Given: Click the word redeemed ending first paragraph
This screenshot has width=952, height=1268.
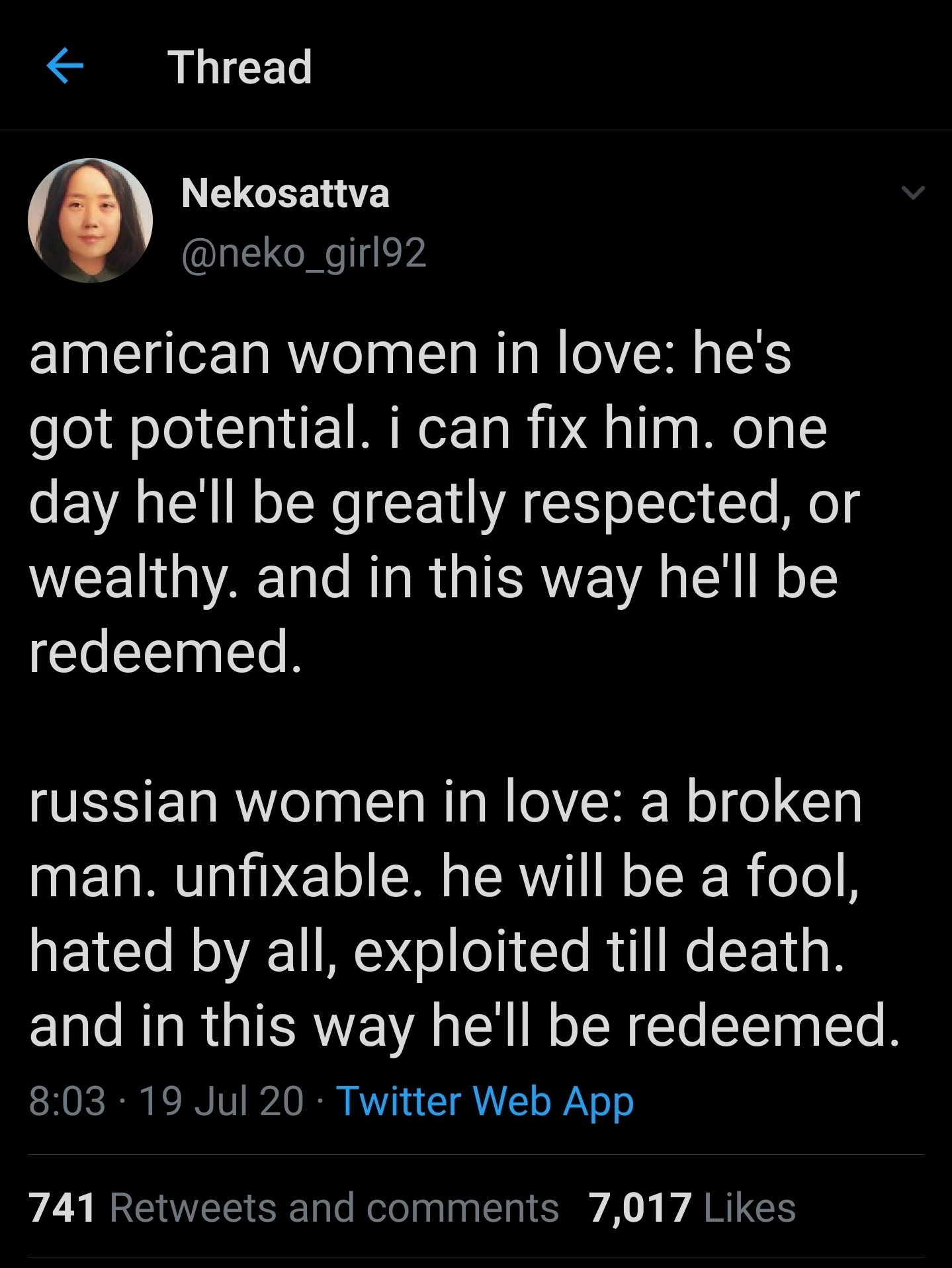Looking at the screenshot, I should pos(165,652).
